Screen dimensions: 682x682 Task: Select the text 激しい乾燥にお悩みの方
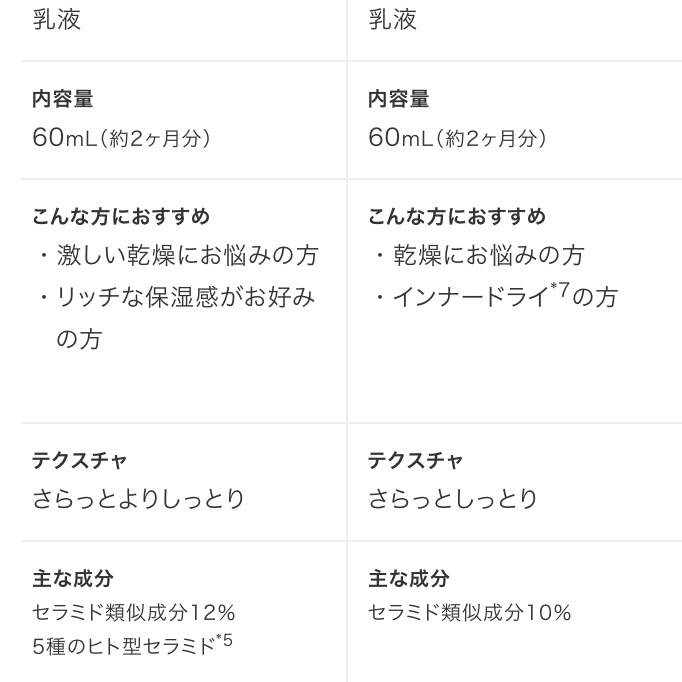187,256
